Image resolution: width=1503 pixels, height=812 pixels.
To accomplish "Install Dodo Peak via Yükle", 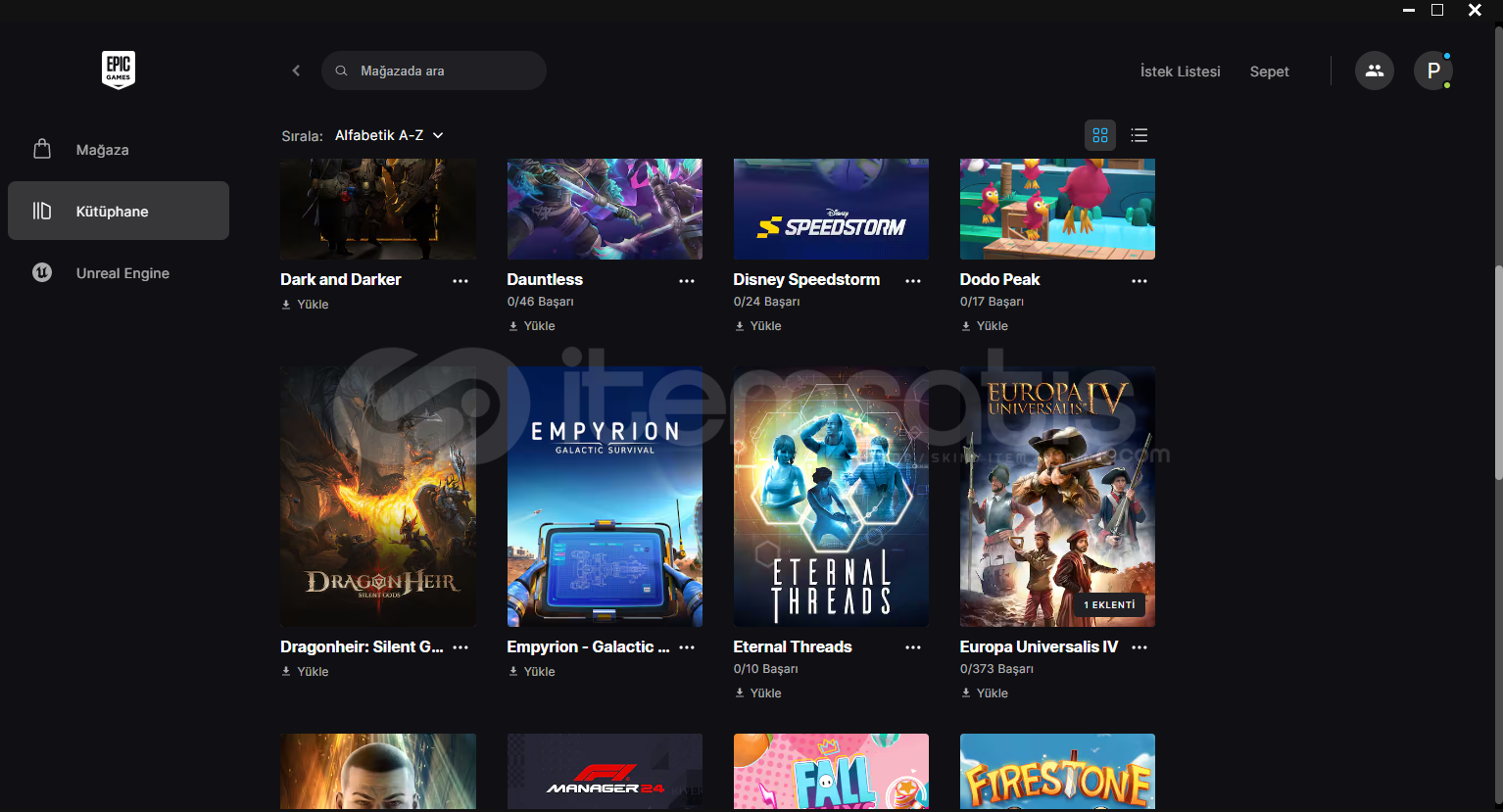I will tap(985, 326).
